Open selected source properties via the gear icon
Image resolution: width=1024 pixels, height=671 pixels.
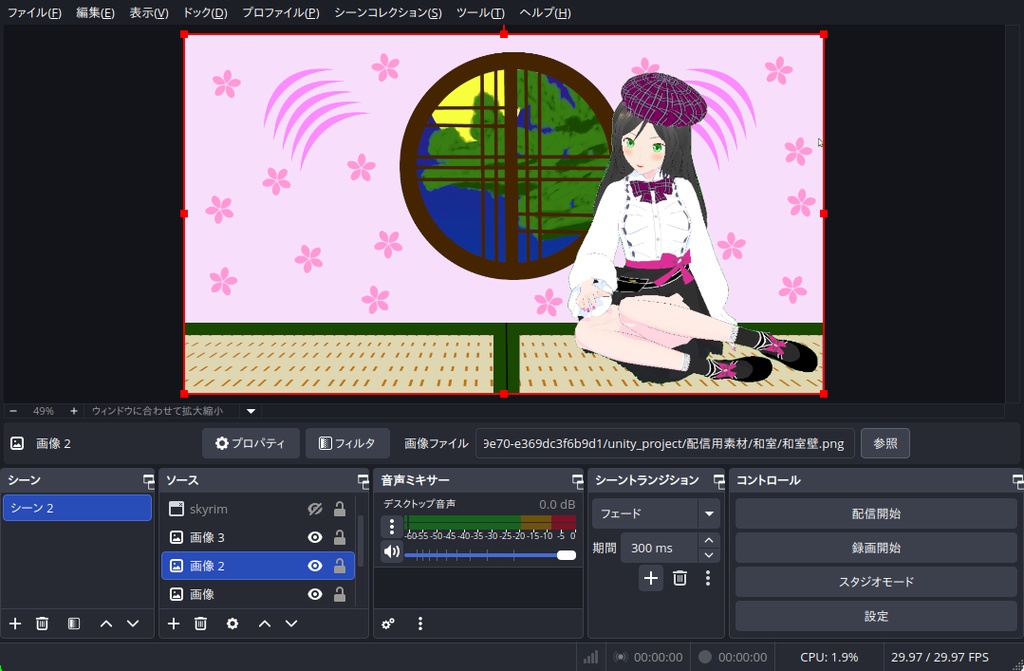[x=232, y=623]
